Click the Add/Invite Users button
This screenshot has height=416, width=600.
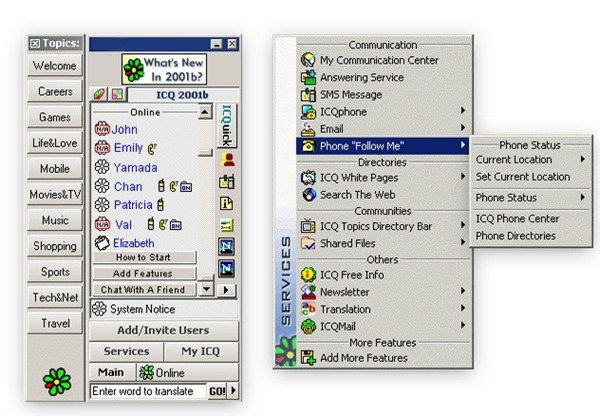163,330
